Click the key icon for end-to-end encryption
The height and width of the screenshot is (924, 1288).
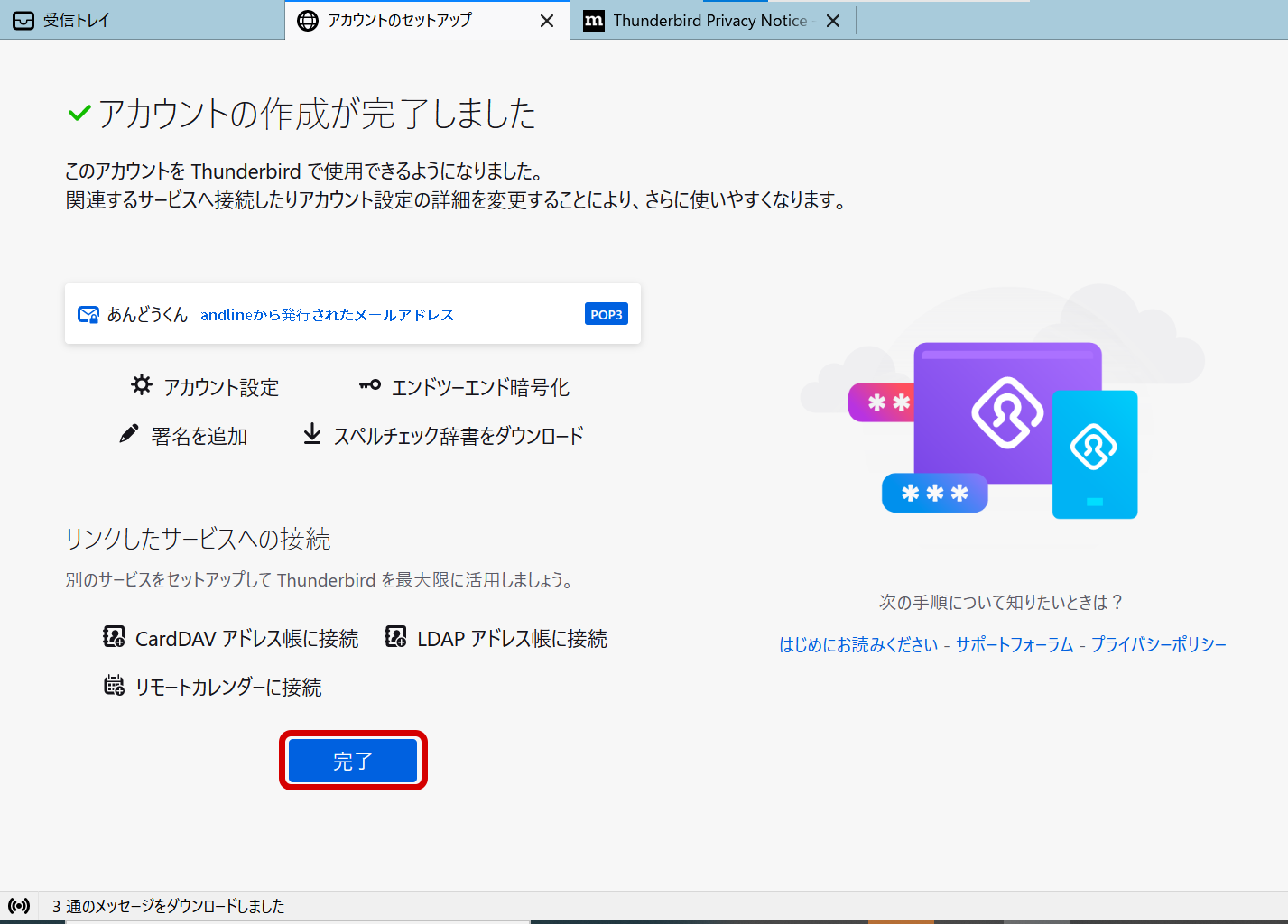370,385
